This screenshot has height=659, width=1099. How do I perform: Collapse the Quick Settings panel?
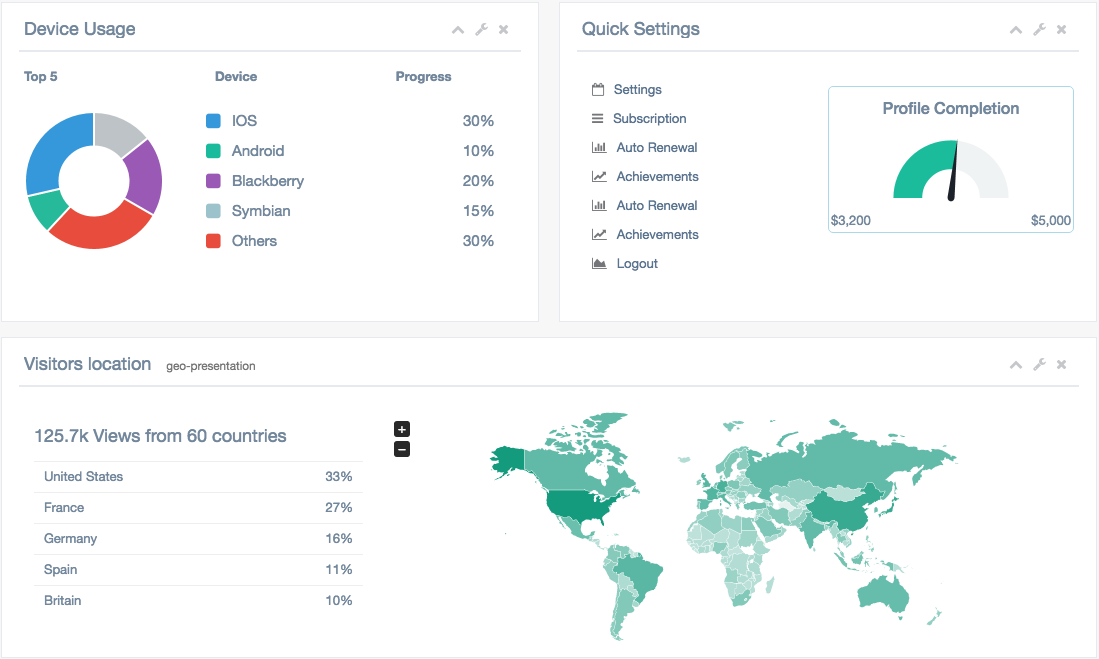[1016, 30]
